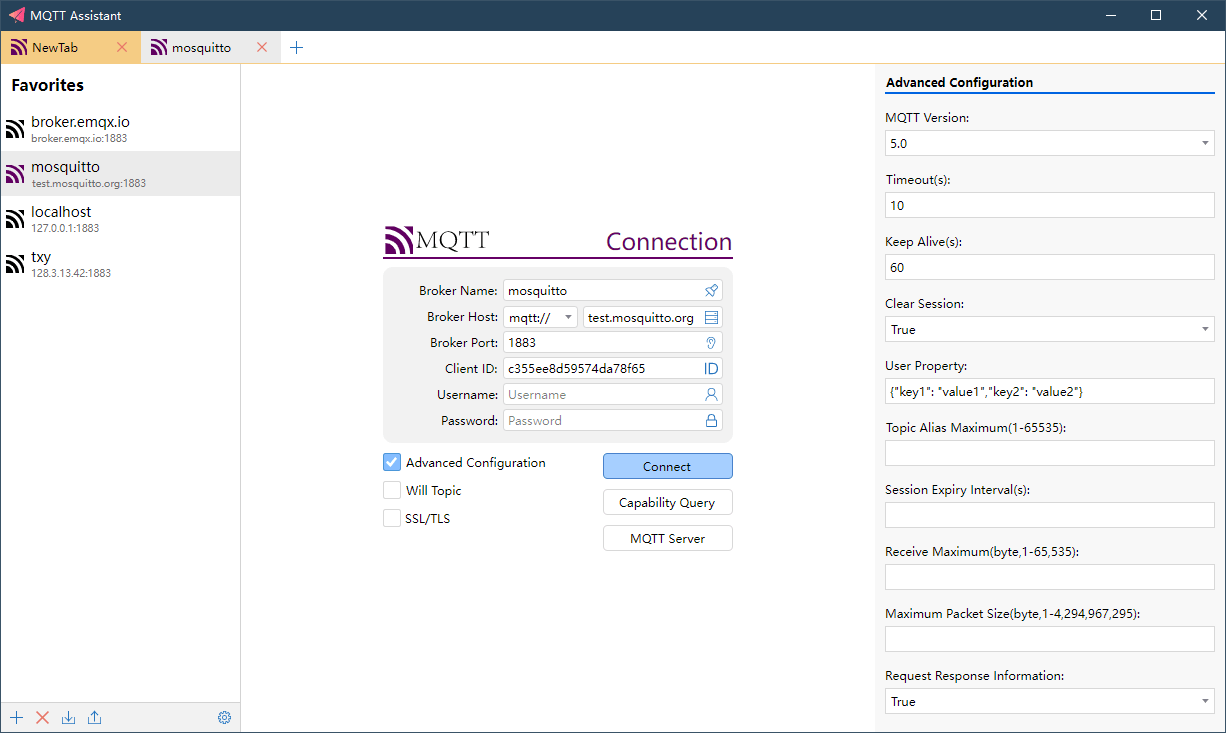Screen dimensions: 1226x733
Task: Click the Maximum Packet Size field
Action: click(x=1050, y=639)
